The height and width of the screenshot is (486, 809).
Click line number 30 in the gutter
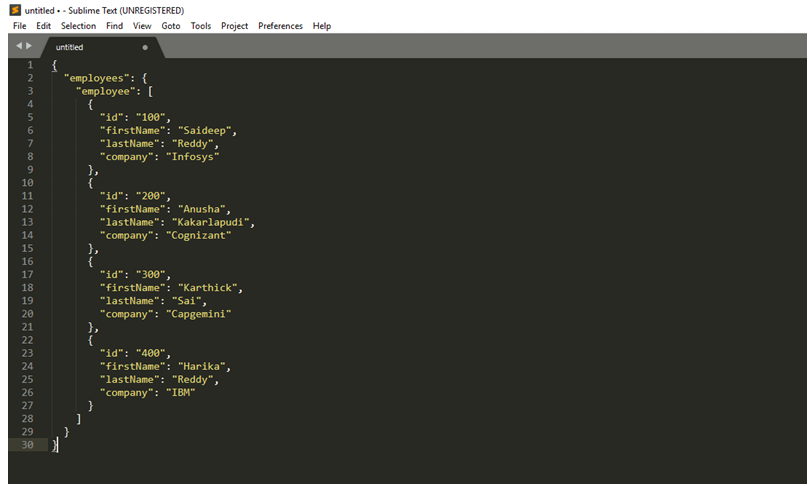[27, 445]
